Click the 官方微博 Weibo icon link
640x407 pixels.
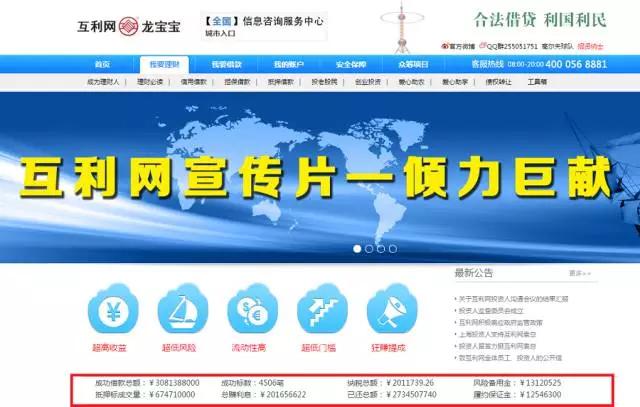pos(458,46)
